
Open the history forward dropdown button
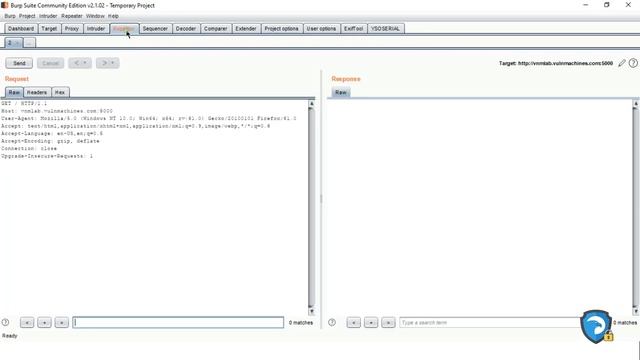tap(108, 63)
